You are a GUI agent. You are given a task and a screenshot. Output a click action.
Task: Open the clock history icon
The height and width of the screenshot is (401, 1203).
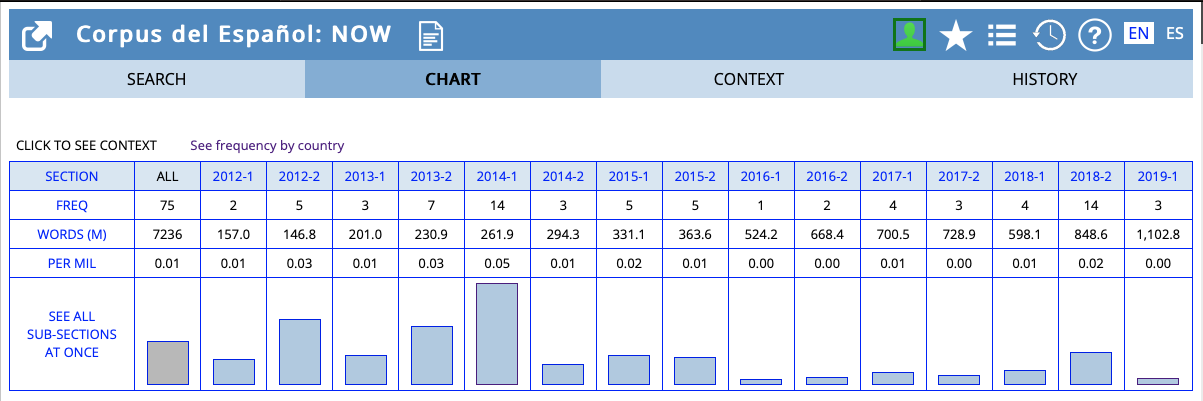click(1048, 36)
